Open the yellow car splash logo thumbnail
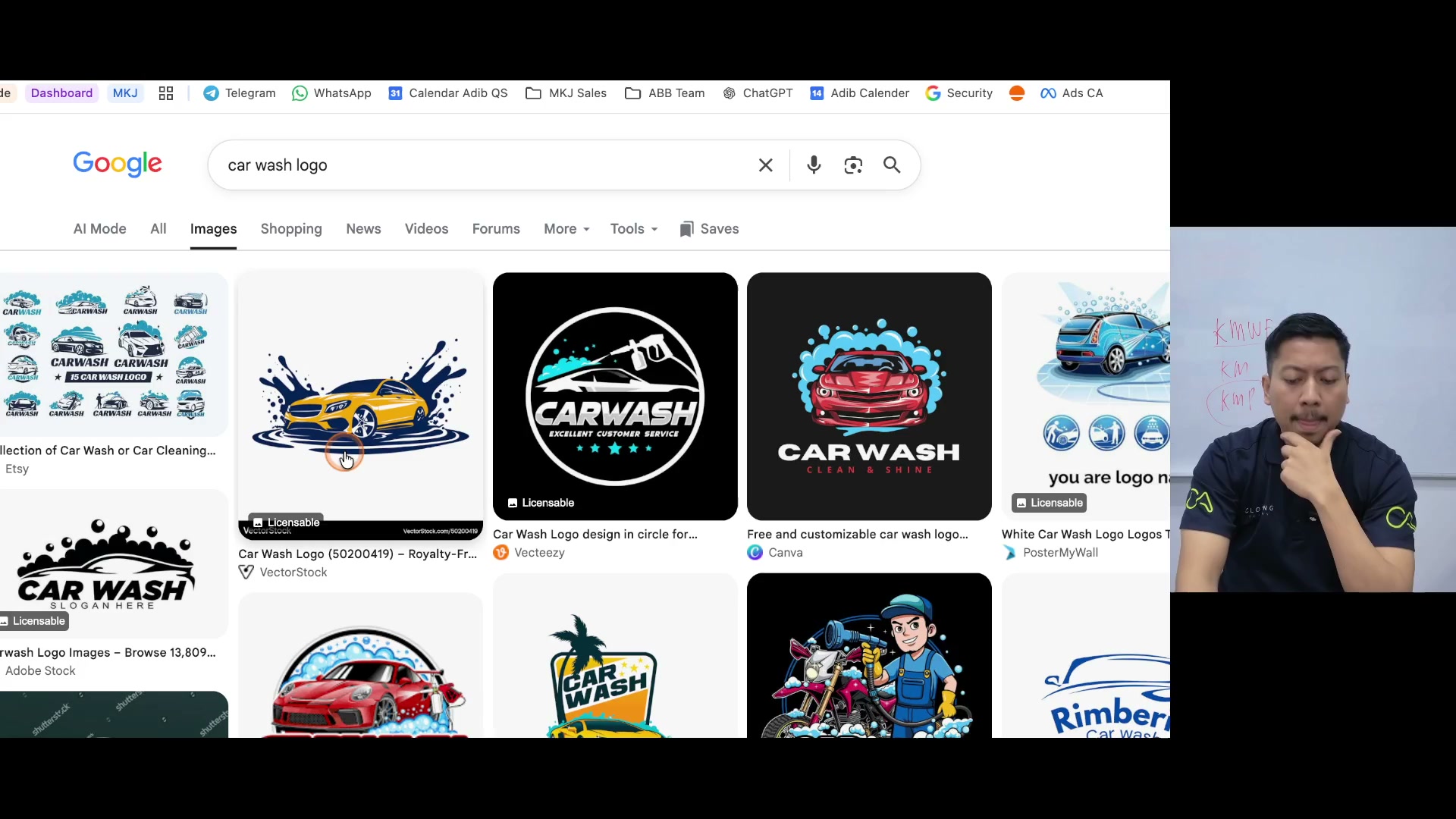 [x=361, y=406]
